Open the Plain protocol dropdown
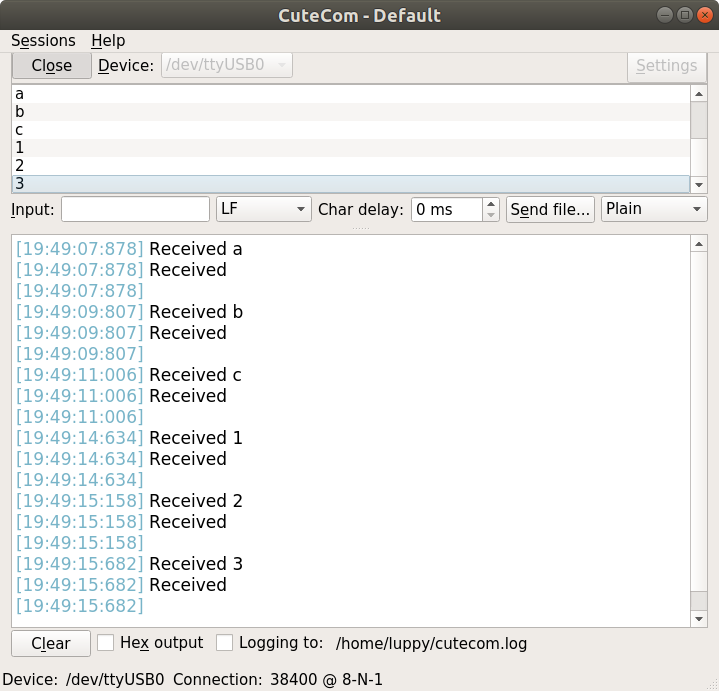The height and width of the screenshot is (691, 719). point(654,209)
